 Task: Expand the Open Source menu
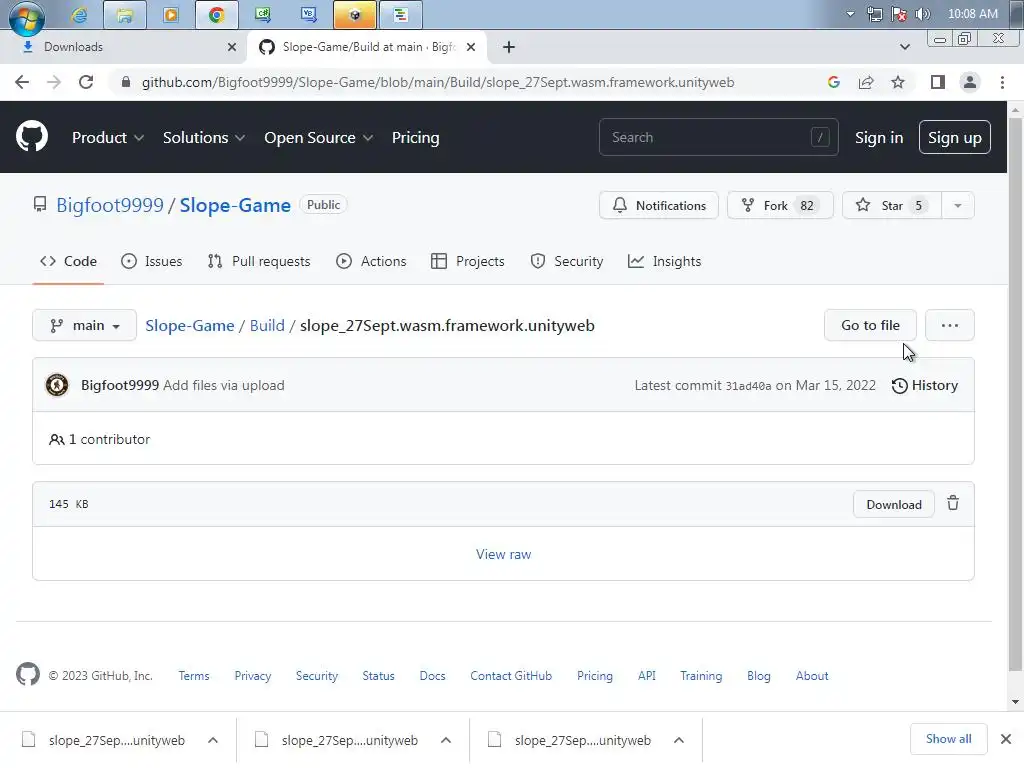tap(319, 138)
